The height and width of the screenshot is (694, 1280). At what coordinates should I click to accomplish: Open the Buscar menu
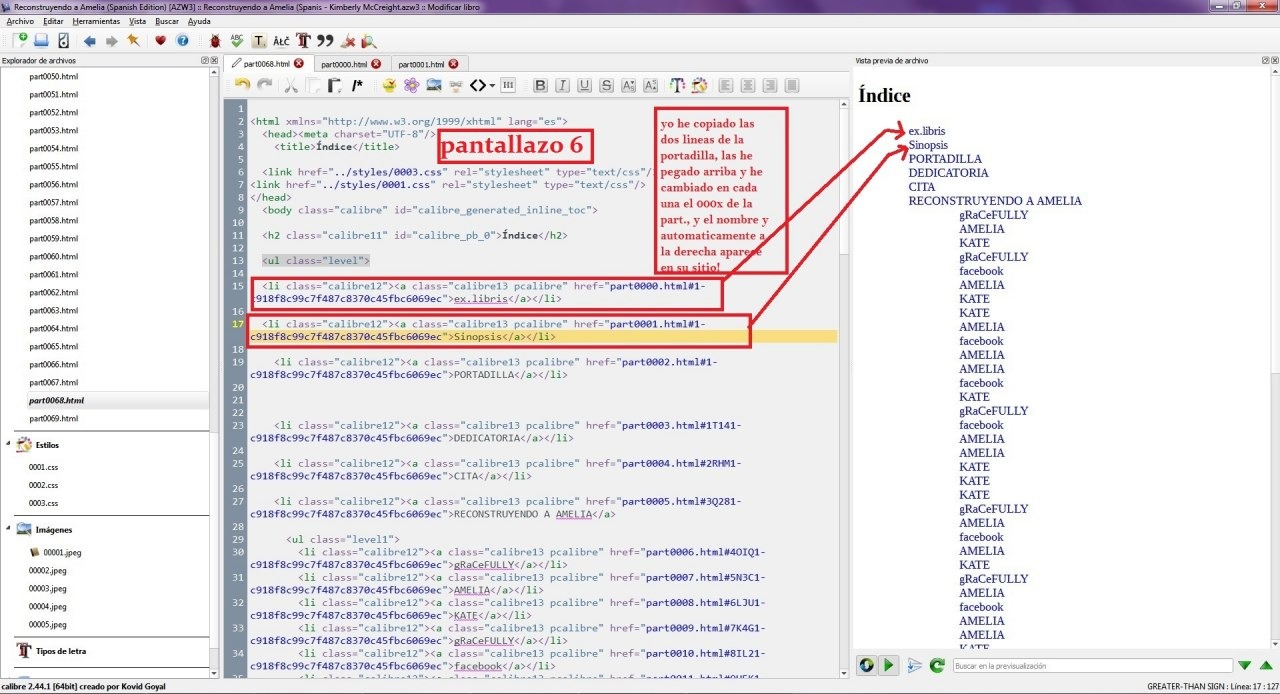[x=167, y=21]
